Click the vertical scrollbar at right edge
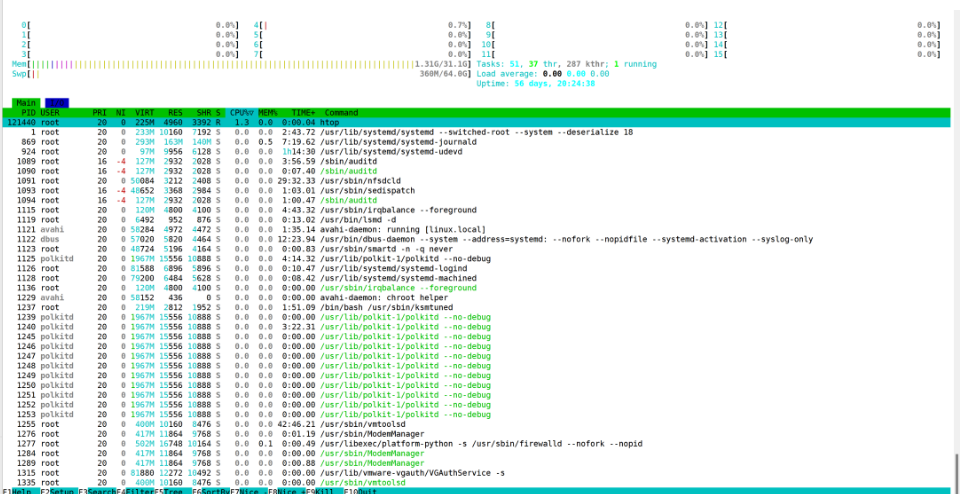This screenshot has height=494, width=960. point(956,470)
